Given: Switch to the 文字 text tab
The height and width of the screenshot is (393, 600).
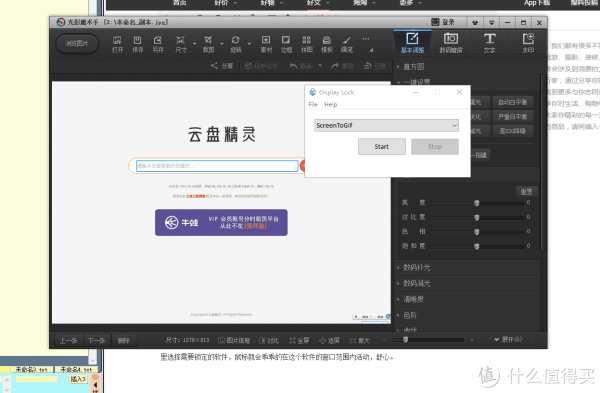Looking at the screenshot, I should click(x=489, y=43).
